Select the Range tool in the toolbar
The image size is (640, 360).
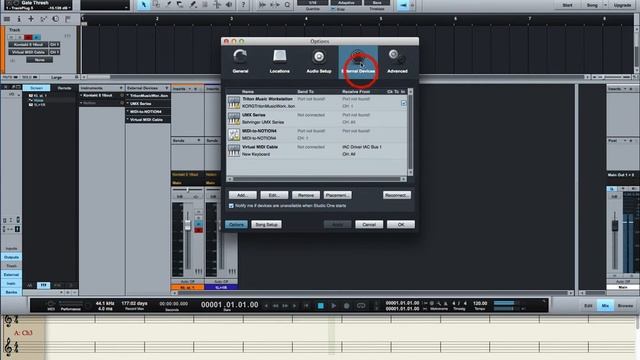[x=156, y=5]
